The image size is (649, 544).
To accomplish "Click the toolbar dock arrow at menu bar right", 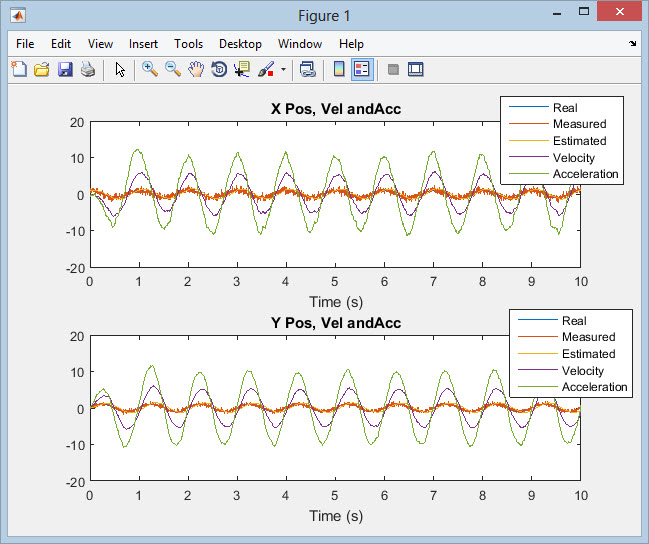I will [632, 44].
